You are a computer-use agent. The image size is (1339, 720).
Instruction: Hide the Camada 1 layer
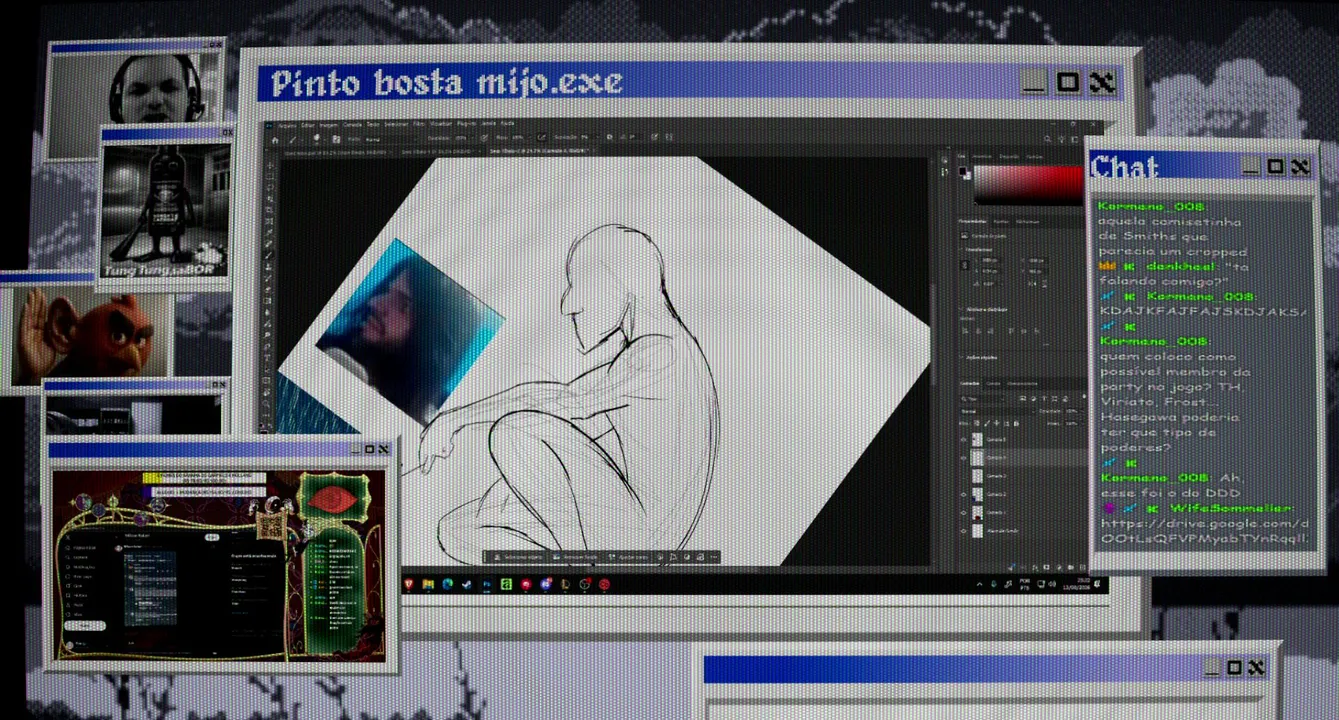964,513
